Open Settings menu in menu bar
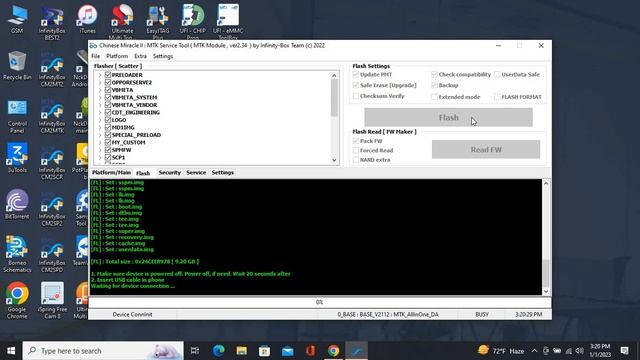The width and height of the screenshot is (640, 360). (x=163, y=56)
